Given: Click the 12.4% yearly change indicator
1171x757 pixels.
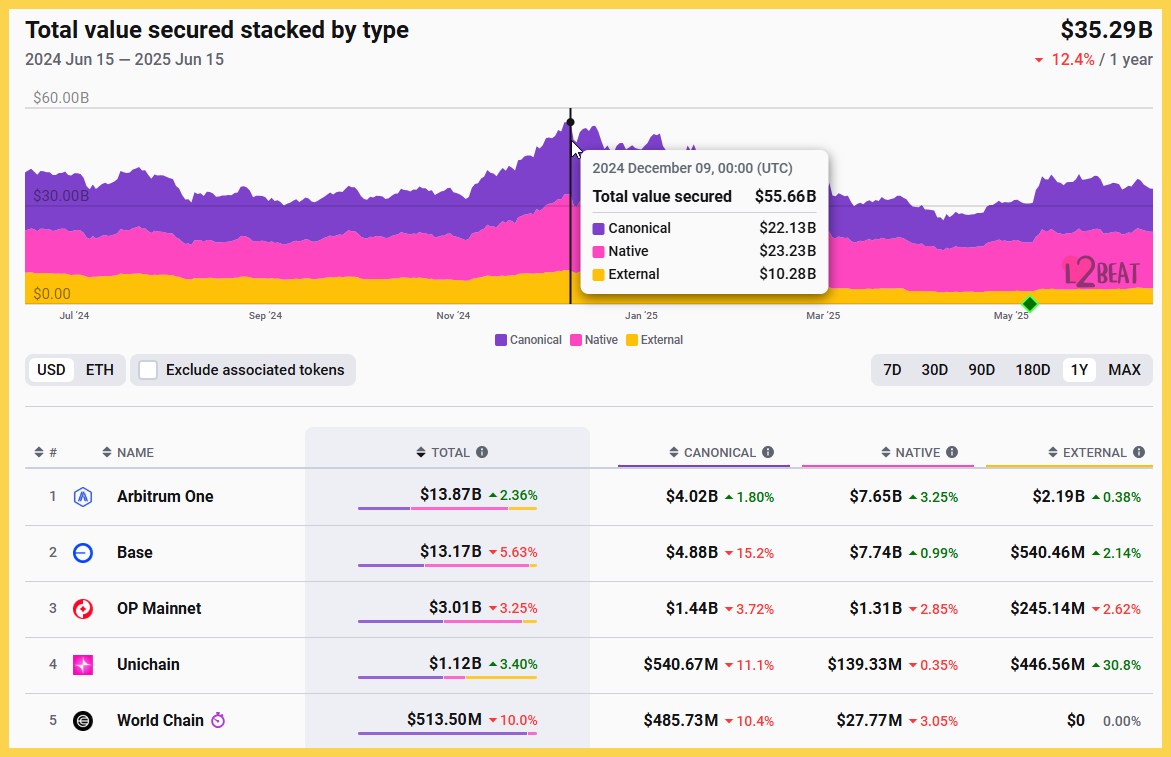Looking at the screenshot, I should [1064, 60].
